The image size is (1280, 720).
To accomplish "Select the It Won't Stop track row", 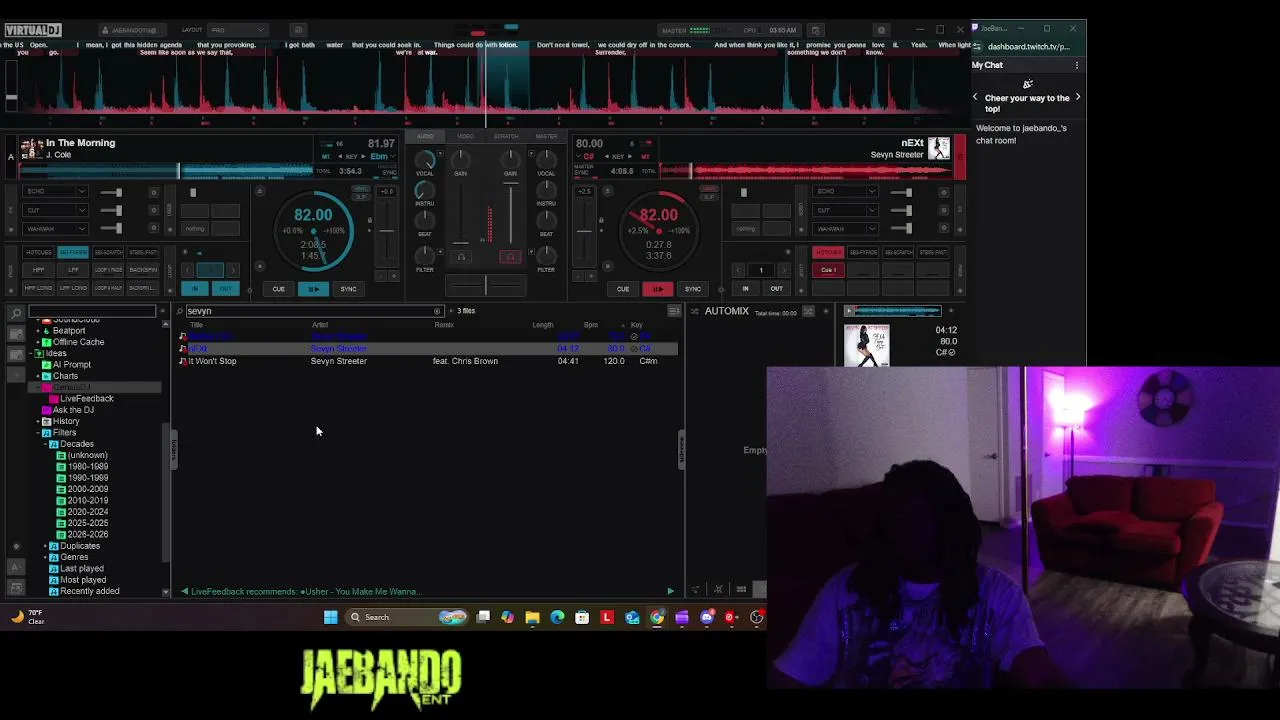I will (428, 361).
